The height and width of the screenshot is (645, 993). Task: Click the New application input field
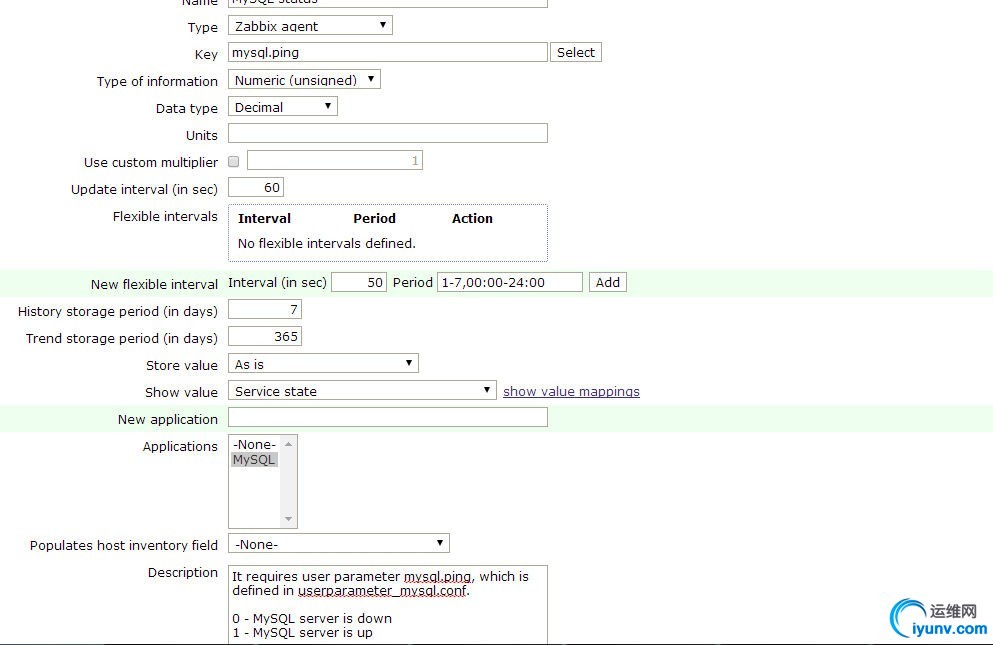[x=387, y=417]
